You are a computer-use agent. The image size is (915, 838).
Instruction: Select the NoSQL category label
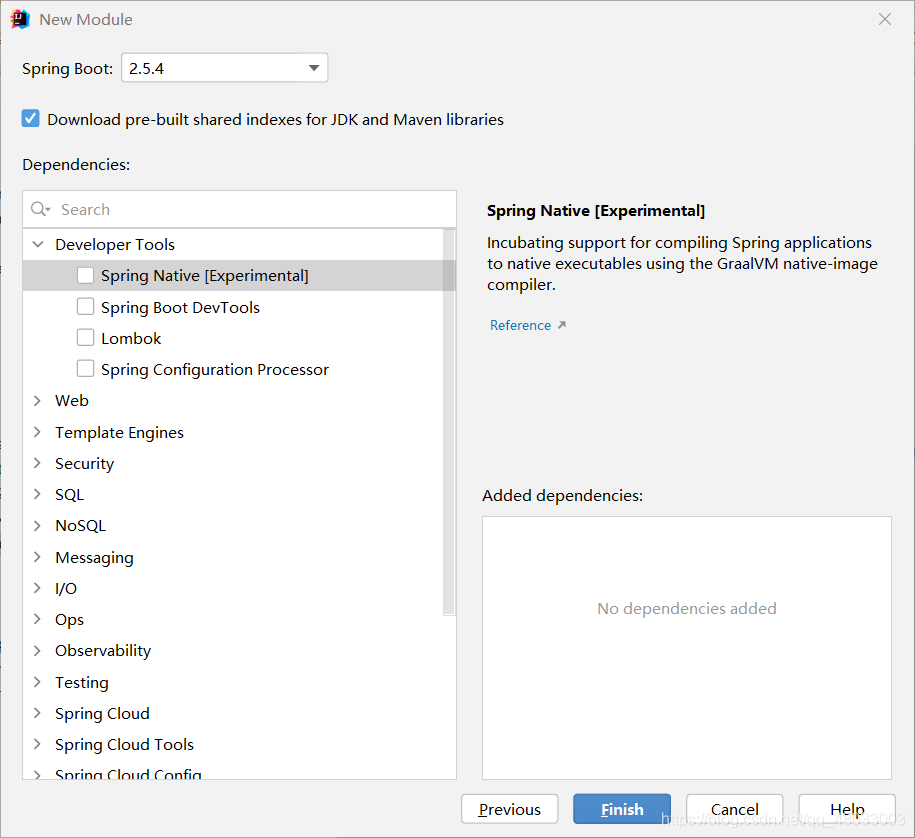click(81, 525)
